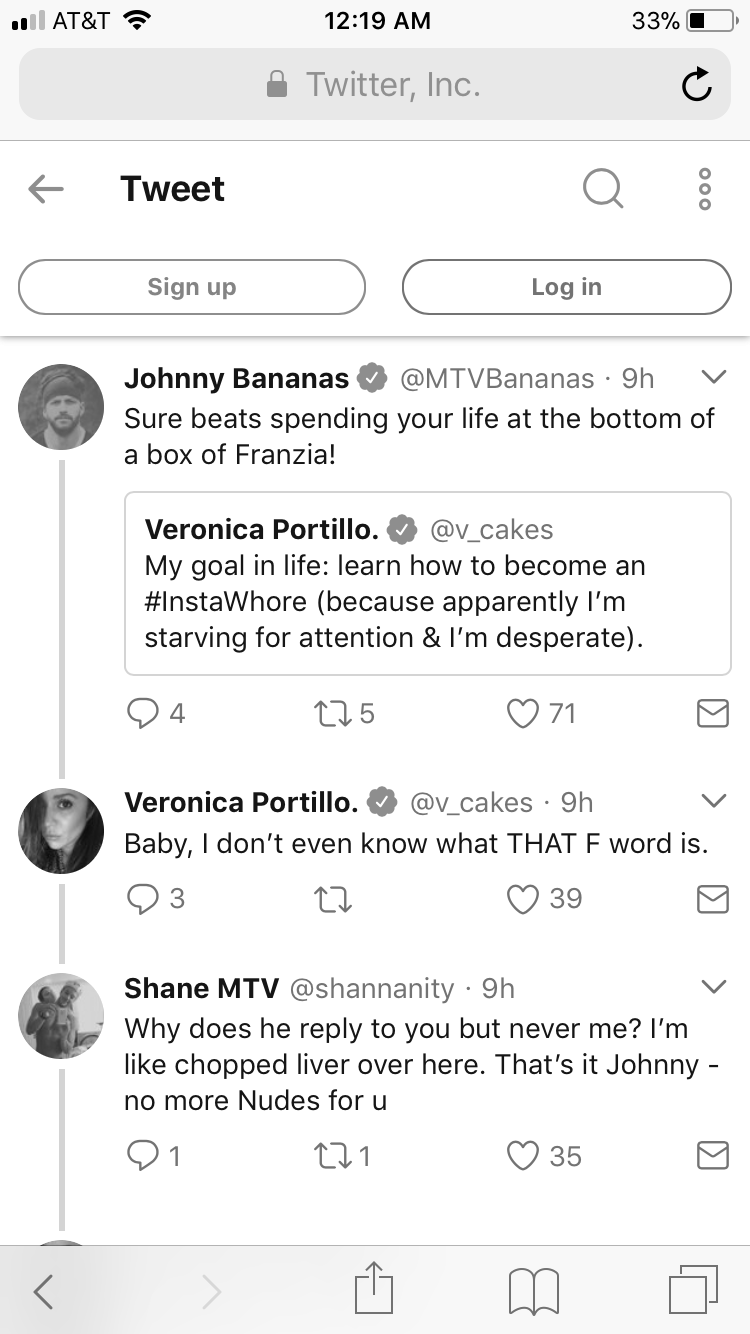Screen dimensions: 750x1334
Task: Show Safari open tabs overview
Action: coord(693,1289)
